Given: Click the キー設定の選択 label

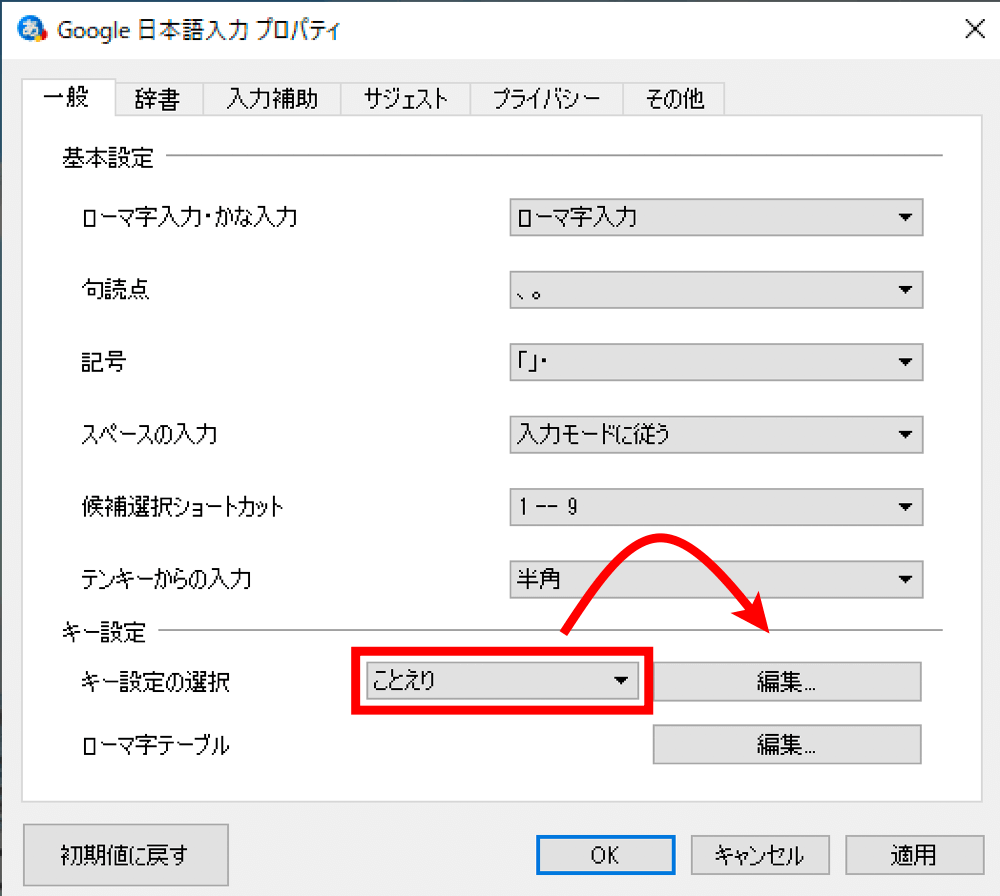Looking at the screenshot, I should pos(155,682).
